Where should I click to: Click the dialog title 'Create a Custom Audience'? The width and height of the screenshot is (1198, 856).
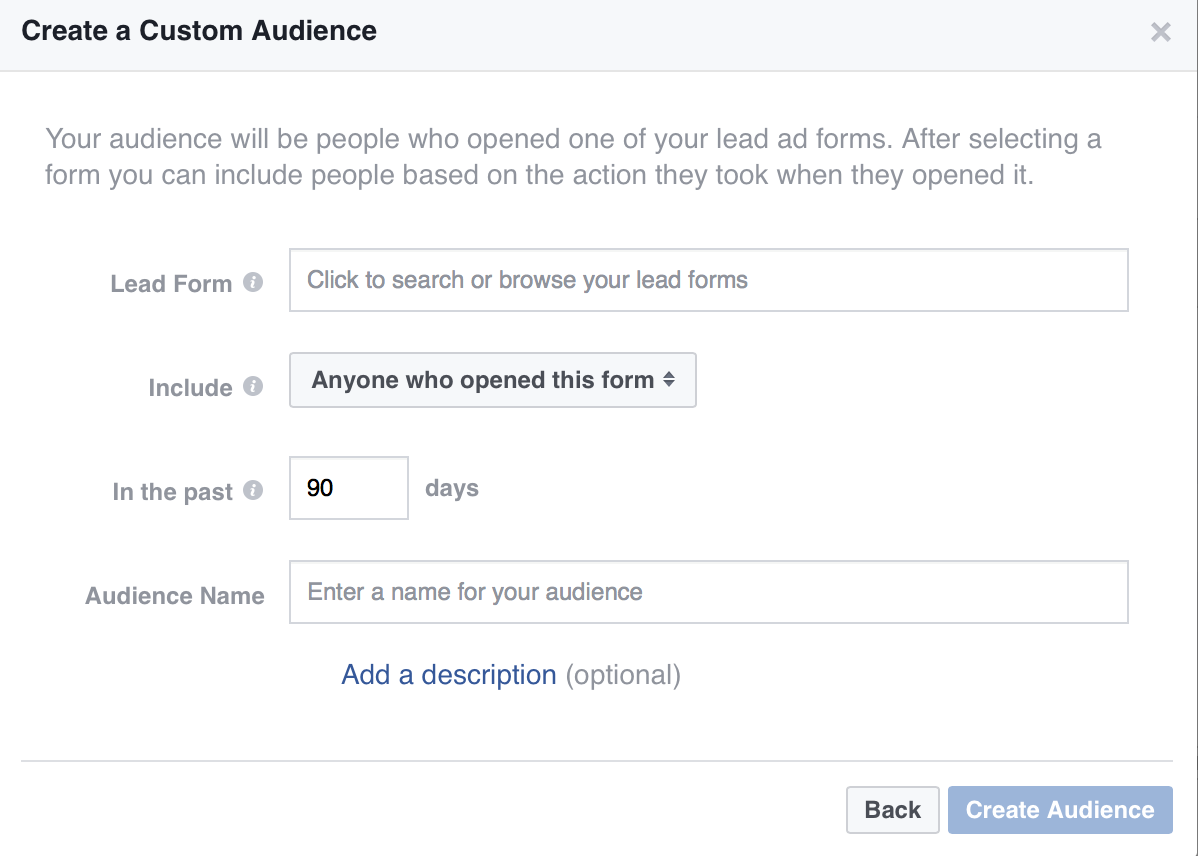[199, 31]
